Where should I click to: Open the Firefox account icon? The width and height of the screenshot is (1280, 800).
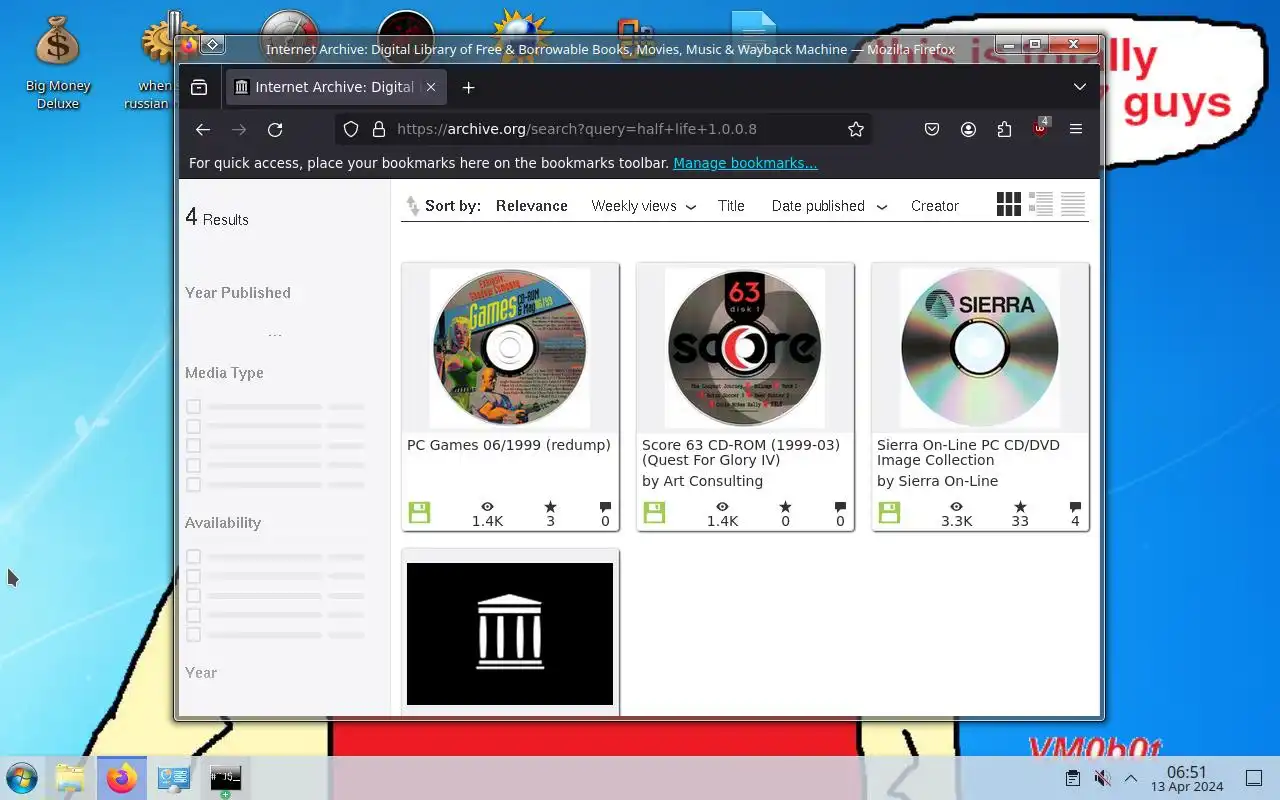coord(968,129)
